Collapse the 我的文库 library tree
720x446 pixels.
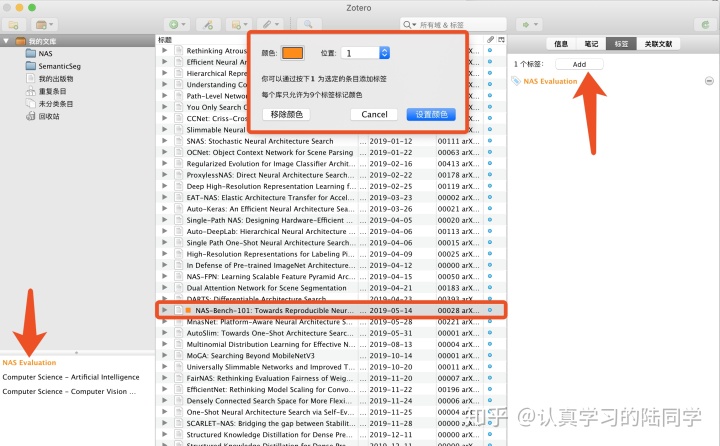pos(6,41)
